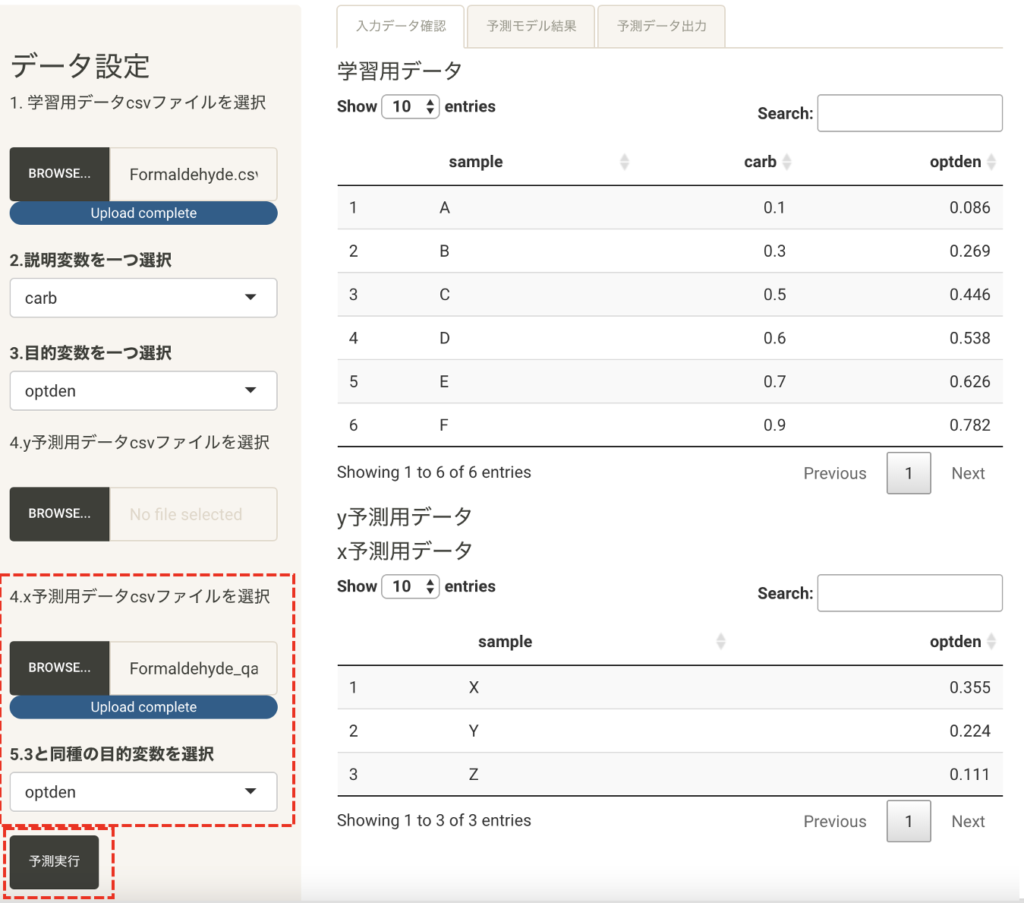
Task: Switch to the 予測モデル結果 tab
Action: [531, 27]
